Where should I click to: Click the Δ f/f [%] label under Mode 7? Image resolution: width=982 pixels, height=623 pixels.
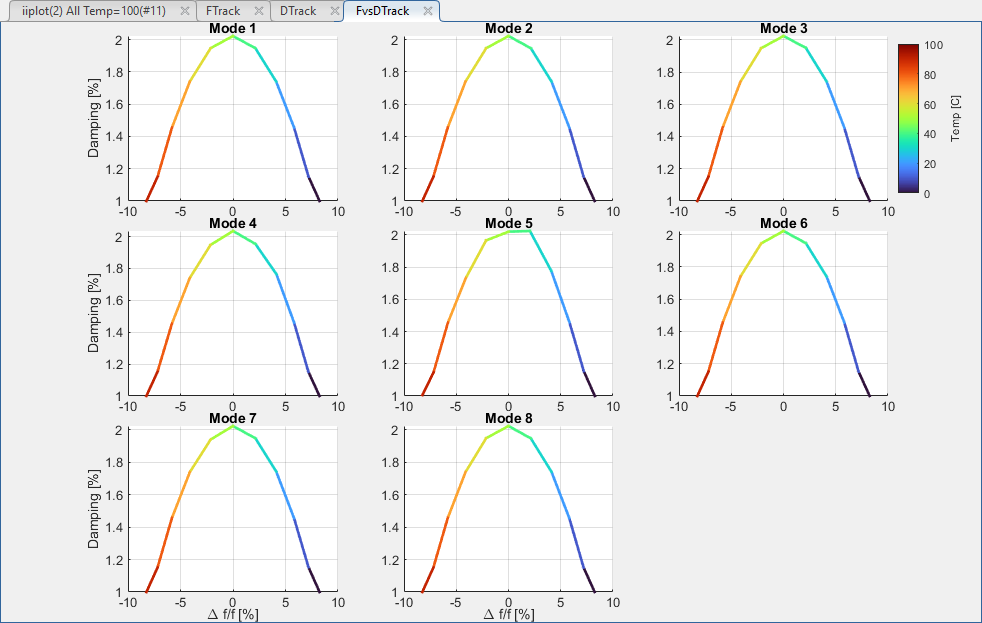click(x=232, y=614)
